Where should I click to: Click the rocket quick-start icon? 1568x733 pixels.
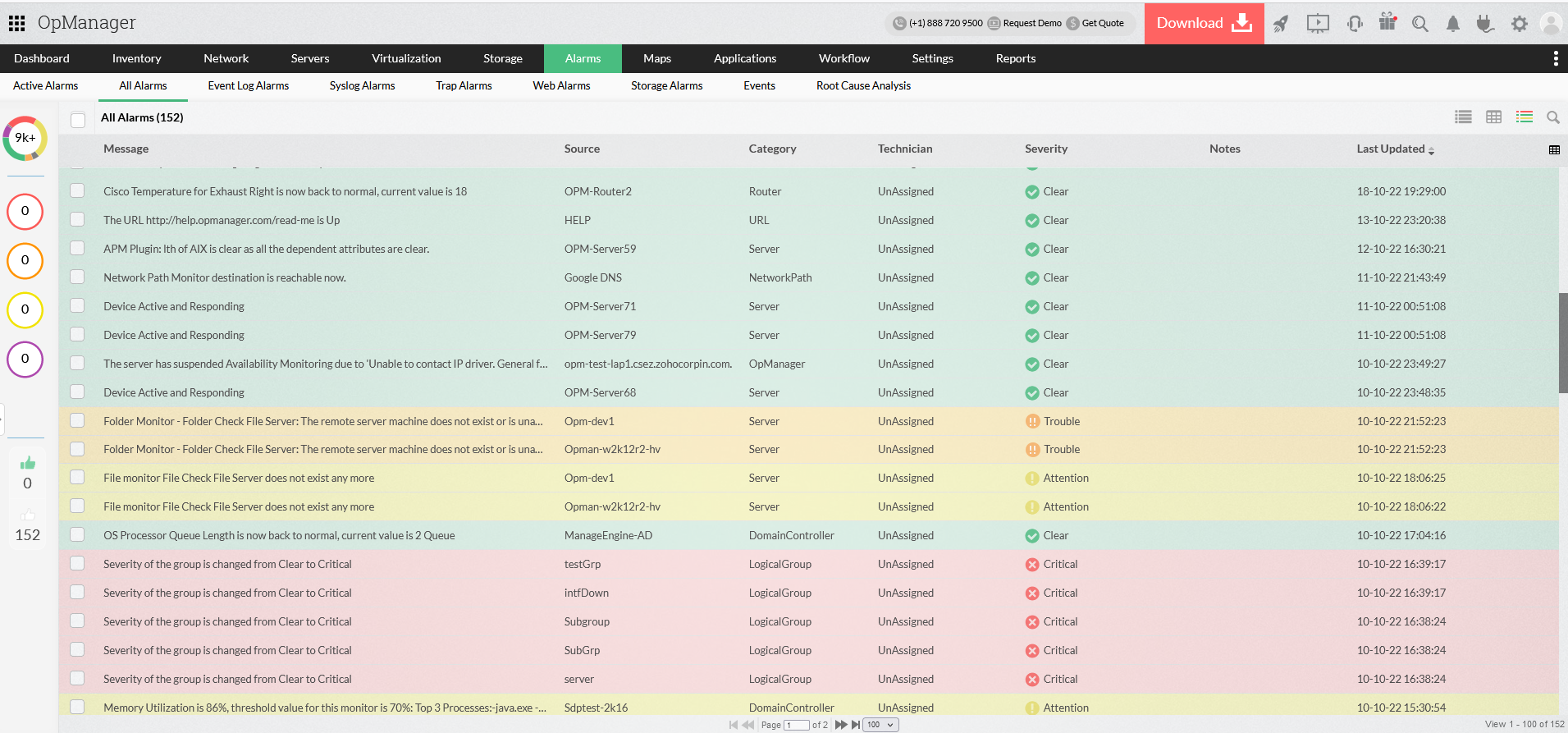coord(1281,24)
